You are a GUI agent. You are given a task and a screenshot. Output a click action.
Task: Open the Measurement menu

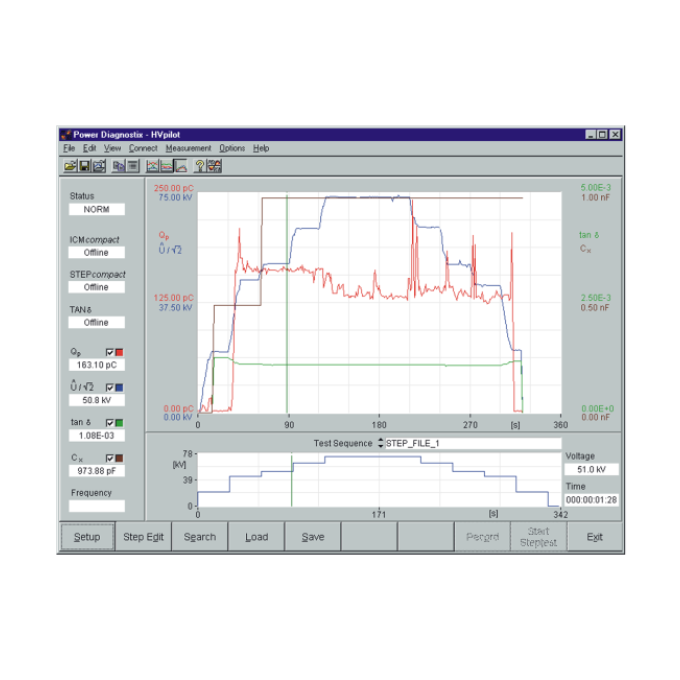(x=188, y=148)
